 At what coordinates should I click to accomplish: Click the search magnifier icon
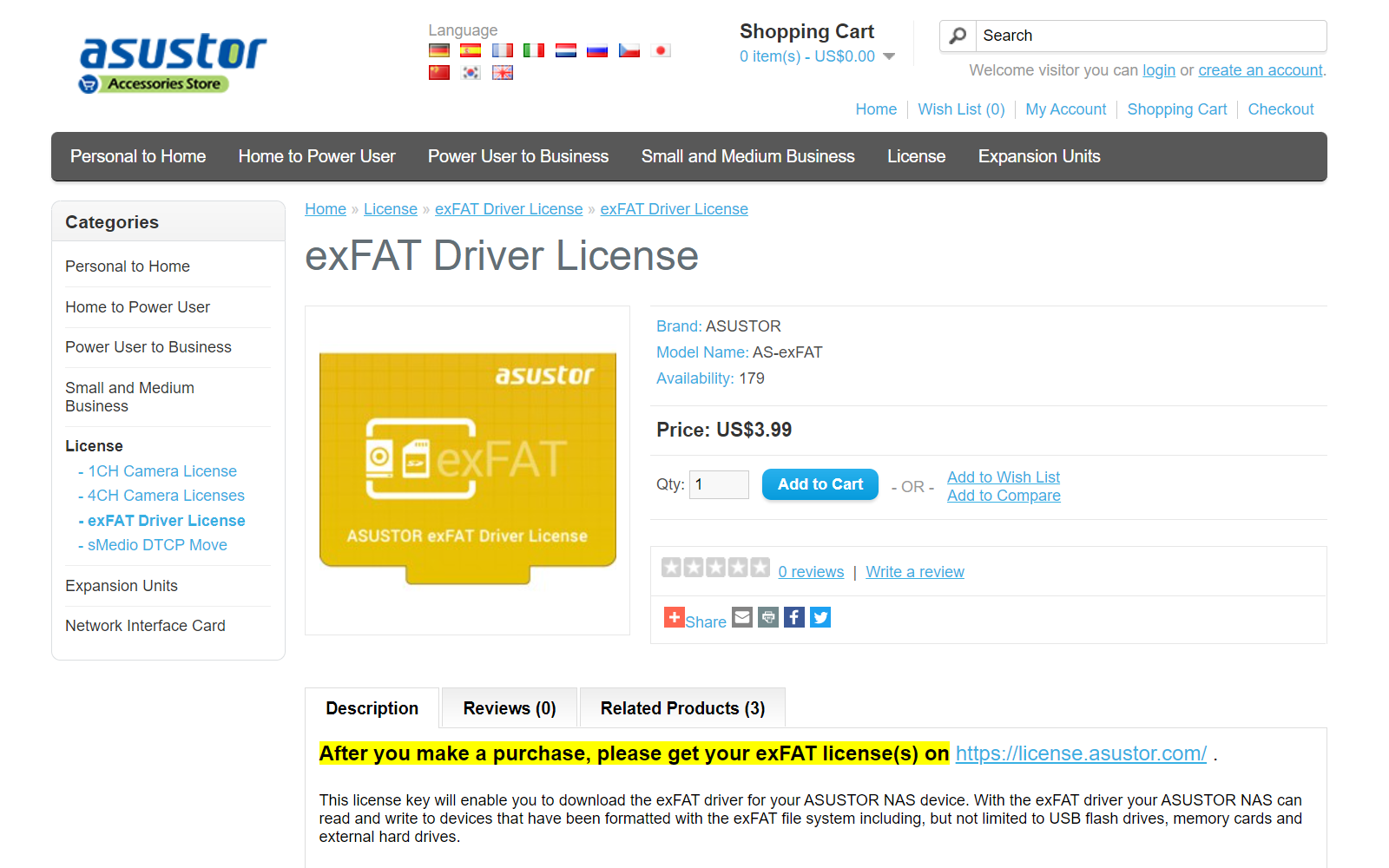(958, 36)
